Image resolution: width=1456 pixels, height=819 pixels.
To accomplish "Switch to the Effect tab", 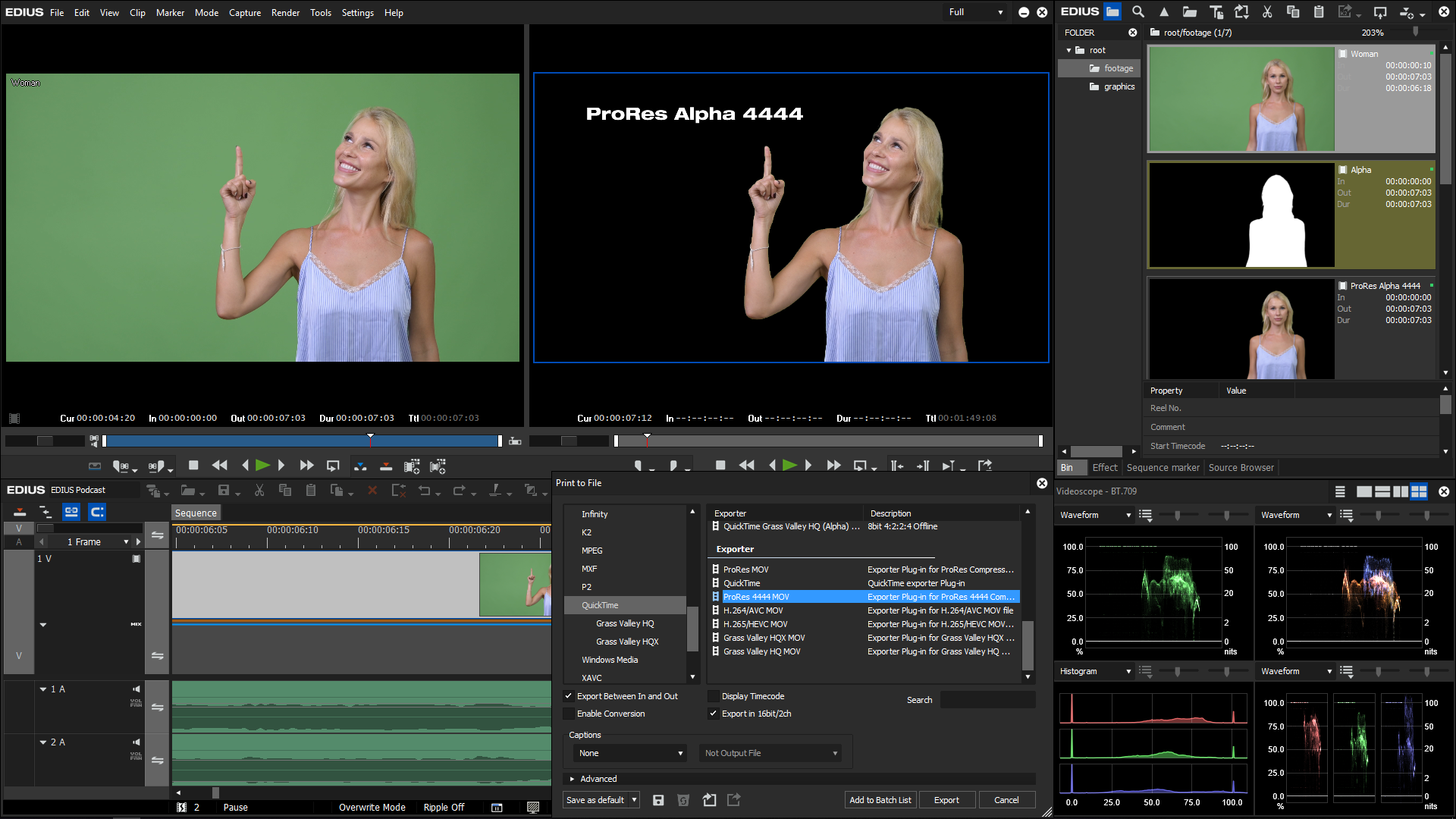I will click(x=1105, y=467).
